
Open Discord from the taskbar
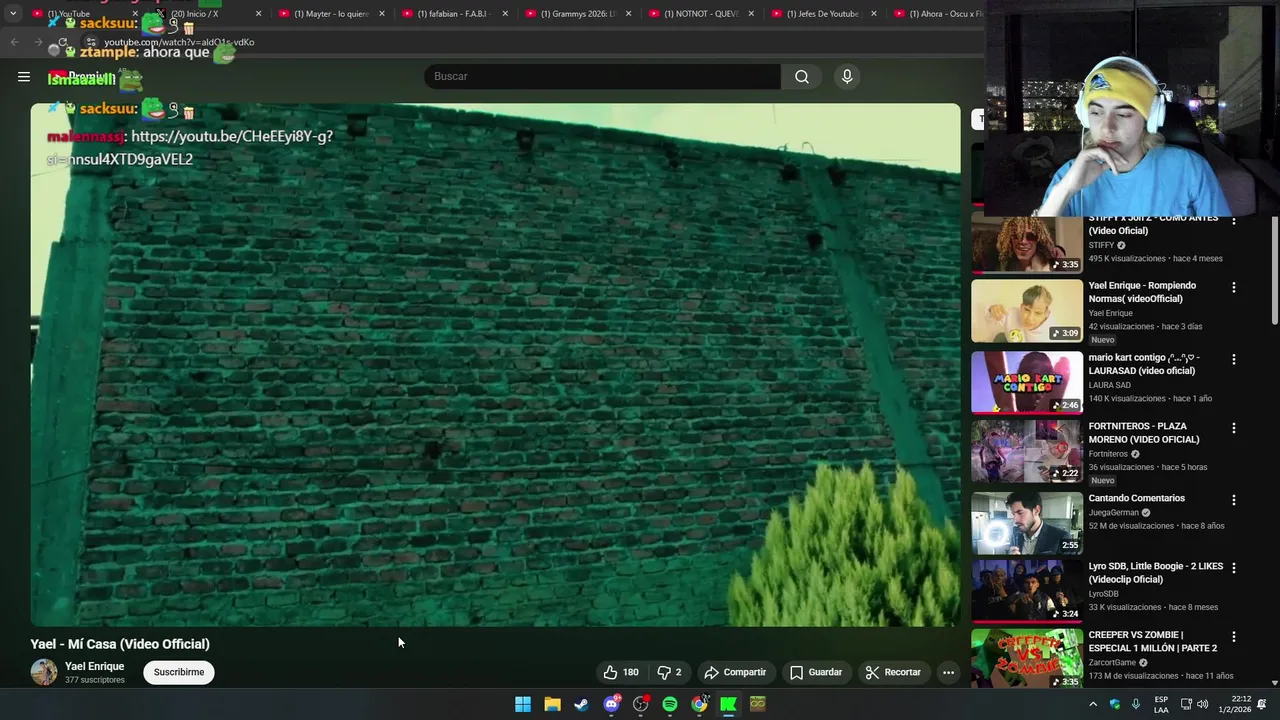coord(611,704)
